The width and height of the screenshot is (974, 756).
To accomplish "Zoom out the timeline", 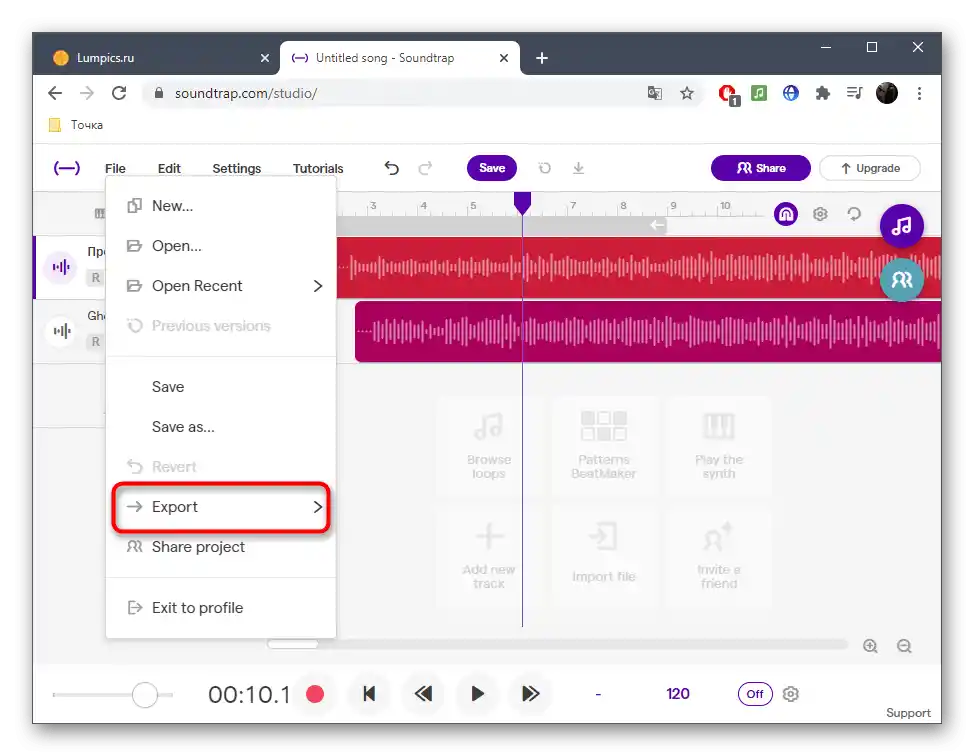I will tap(904, 646).
